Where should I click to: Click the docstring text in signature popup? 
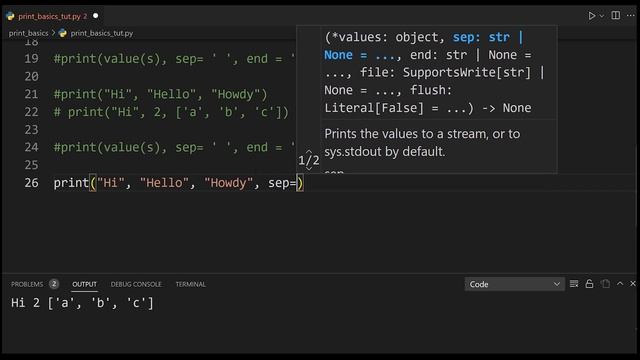click(x=422, y=142)
